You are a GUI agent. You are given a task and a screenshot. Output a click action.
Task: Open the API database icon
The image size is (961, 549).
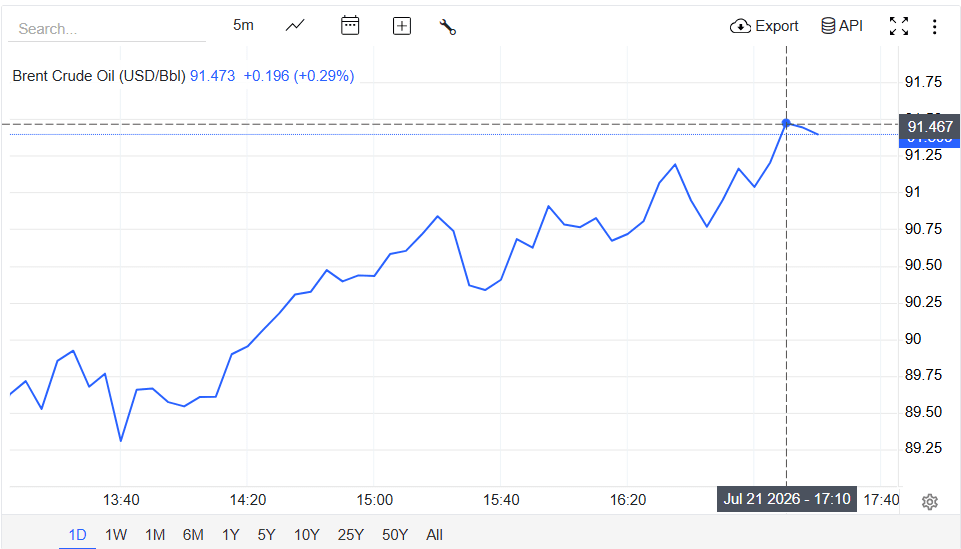tap(828, 26)
